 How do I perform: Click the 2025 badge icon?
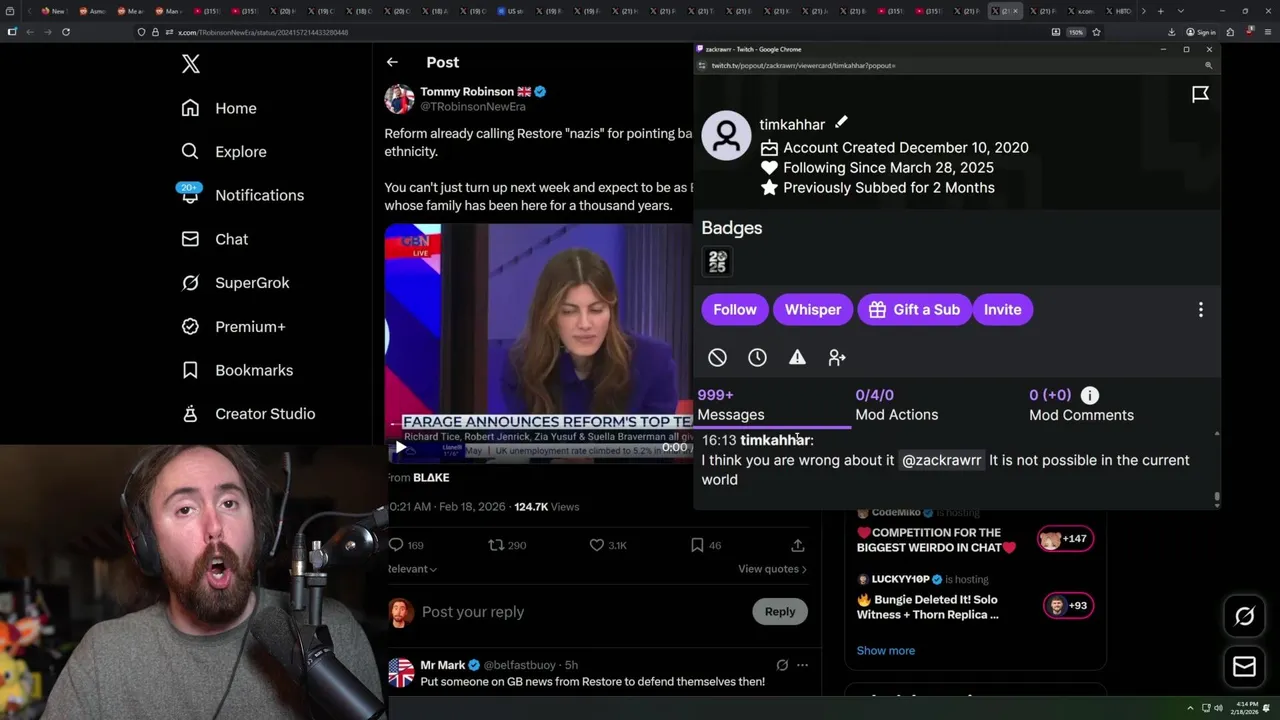point(717,262)
